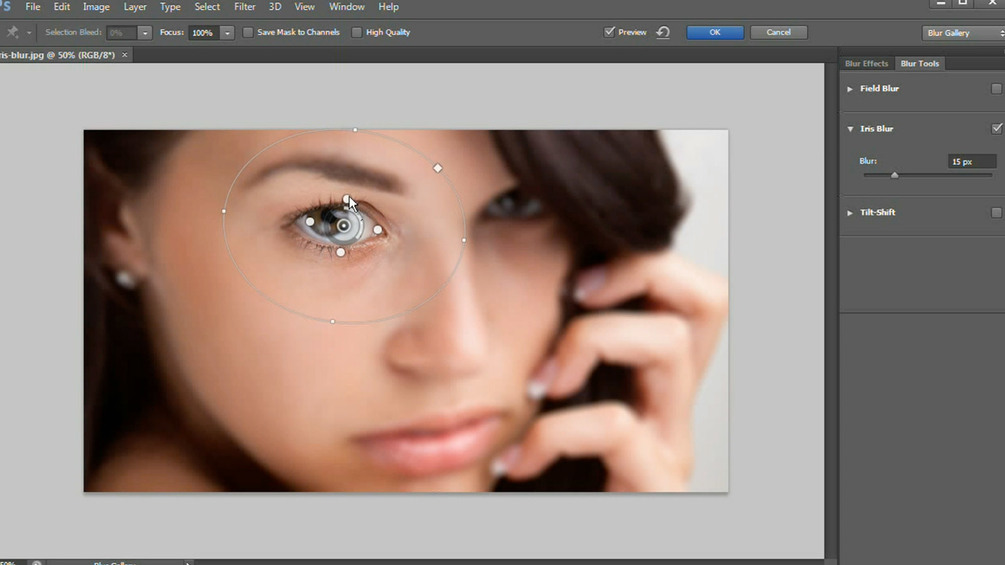Enable the Field Blur checkbox
1005x565 pixels.
click(x=996, y=88)
